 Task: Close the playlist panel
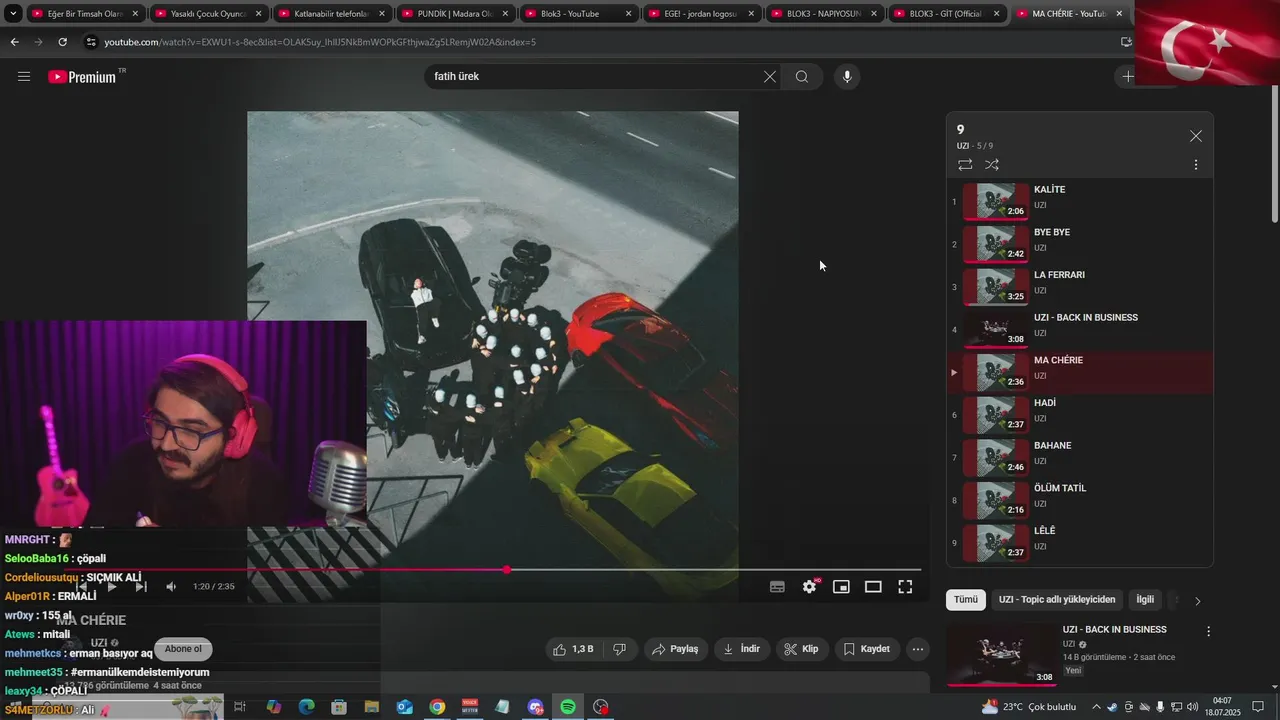[x=1196, y=136]
